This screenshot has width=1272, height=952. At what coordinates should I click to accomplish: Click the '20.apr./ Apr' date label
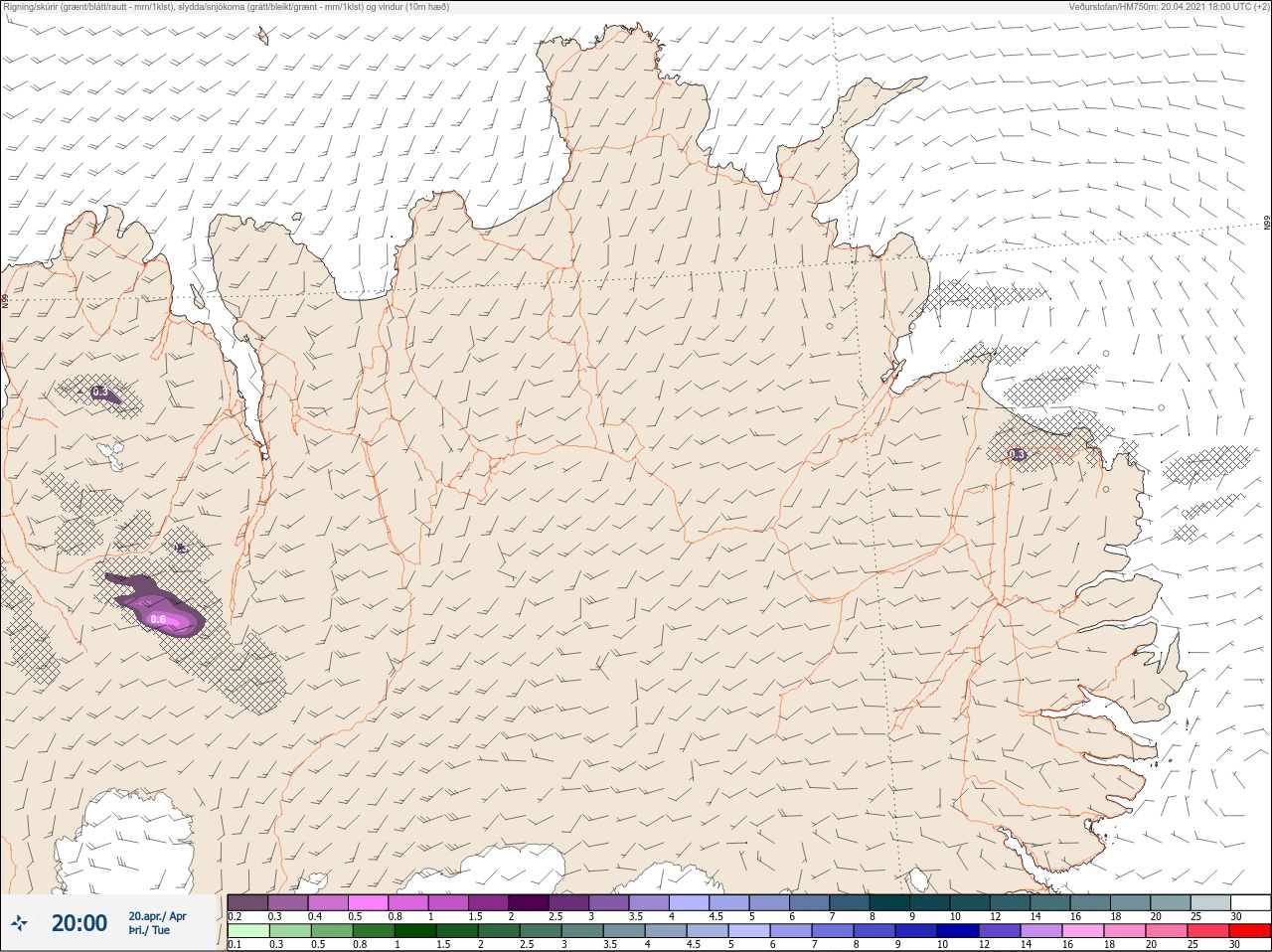(157, 916)
